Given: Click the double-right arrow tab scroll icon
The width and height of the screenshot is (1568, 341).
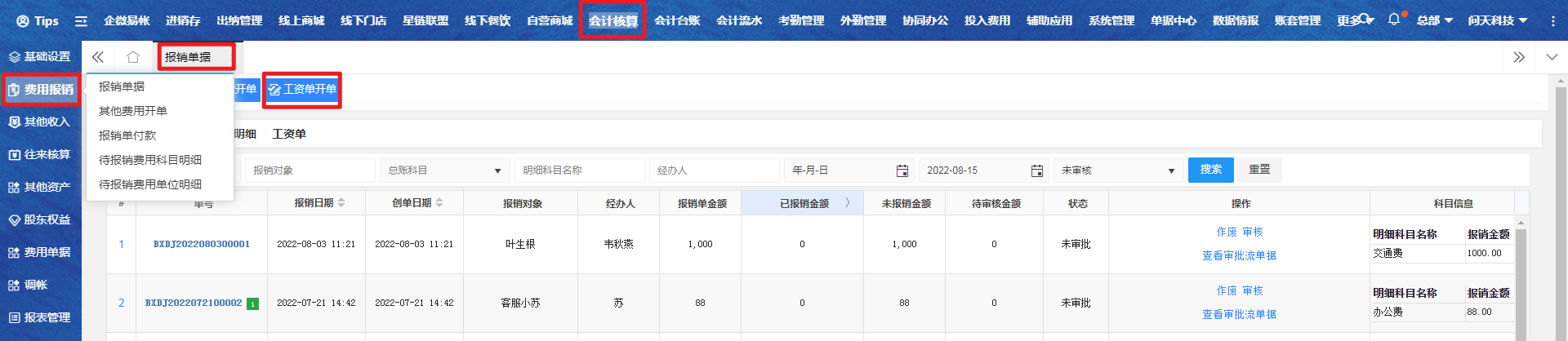Looking at the screenshot, I should pos(1518,57).
